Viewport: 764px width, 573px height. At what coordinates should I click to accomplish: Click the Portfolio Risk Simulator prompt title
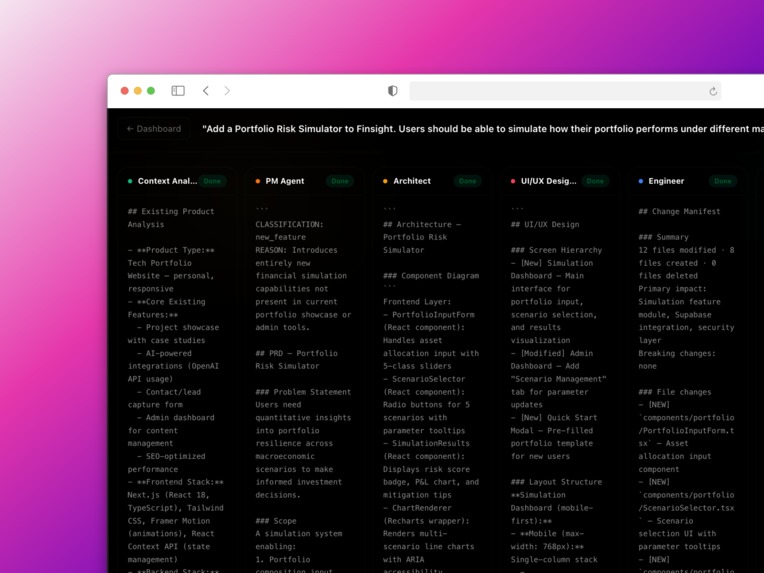(x=483, y=129)
